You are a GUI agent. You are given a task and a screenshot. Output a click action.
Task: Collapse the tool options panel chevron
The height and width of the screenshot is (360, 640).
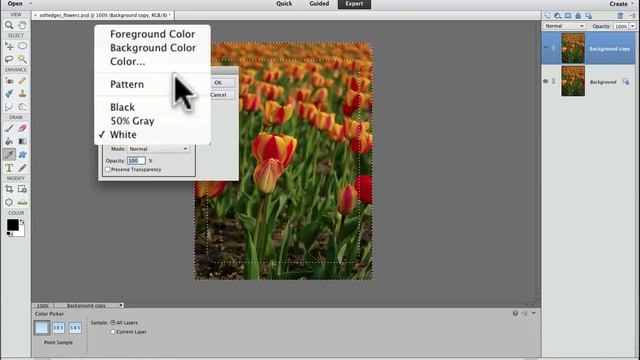534,313
